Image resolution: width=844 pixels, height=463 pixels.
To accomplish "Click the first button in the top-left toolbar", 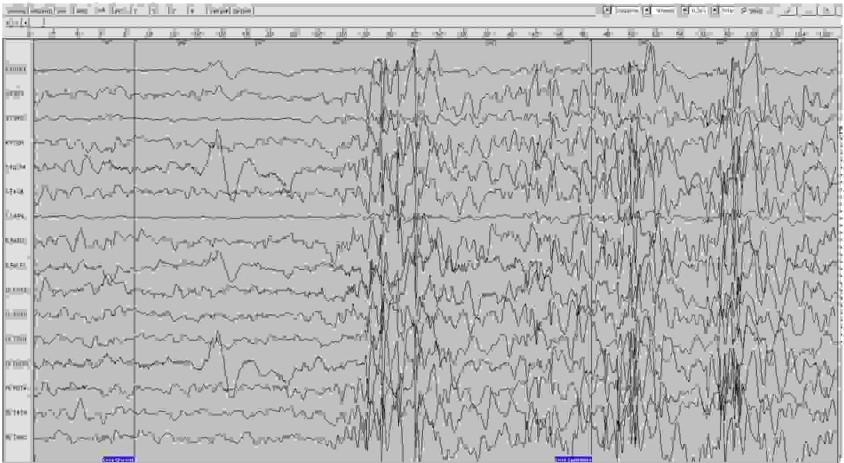I will (x=14, y=9).
